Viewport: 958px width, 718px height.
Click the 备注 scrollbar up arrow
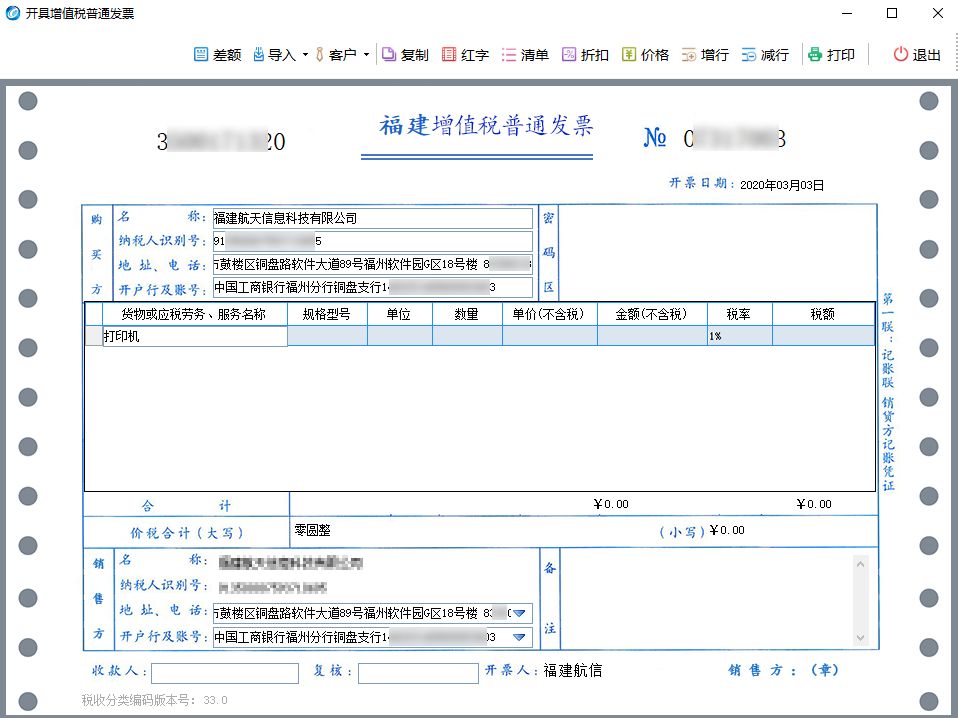[x=860, y=563]
